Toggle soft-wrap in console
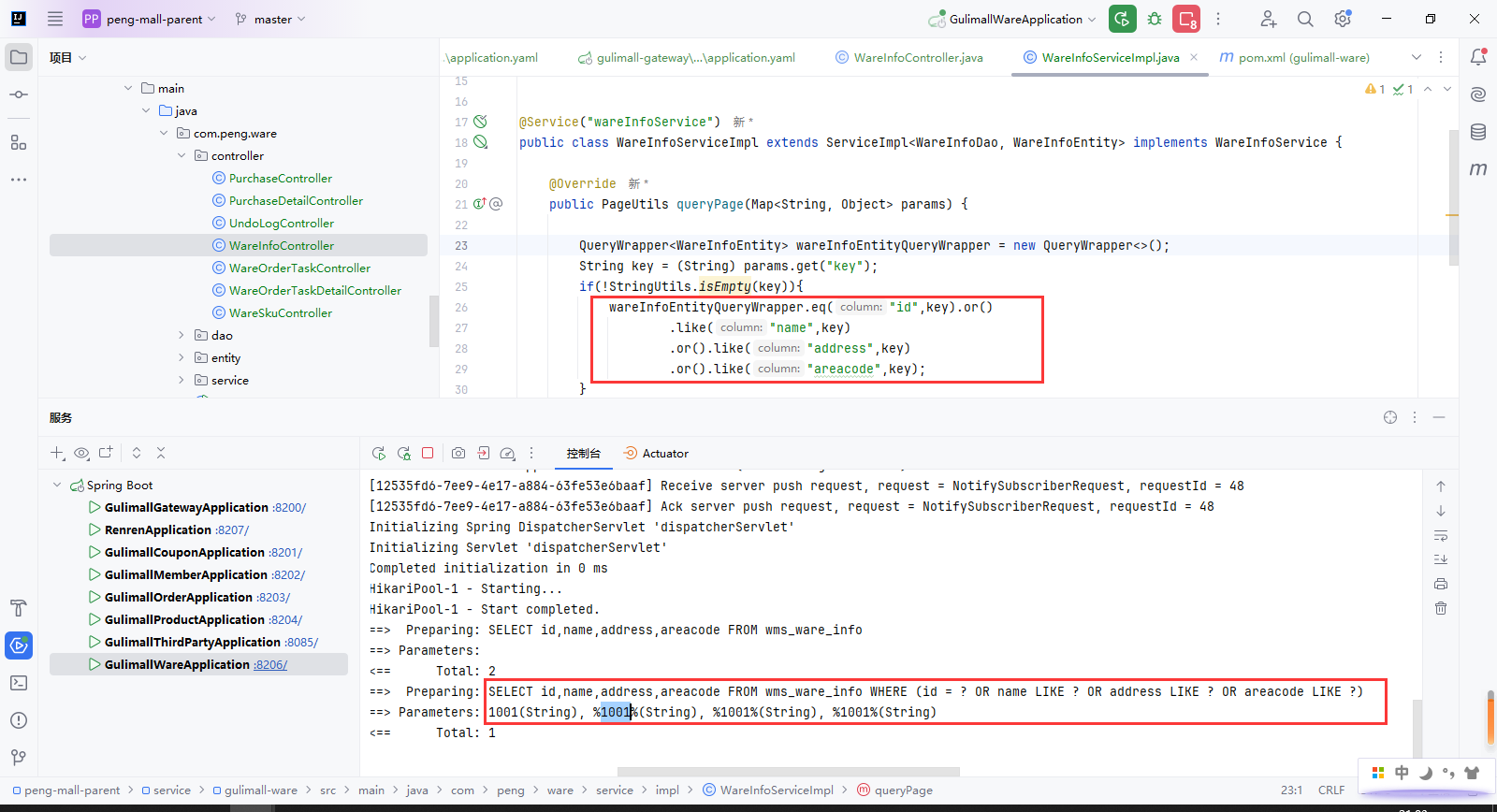Image resolution: width=1497 pixels, height=812 pixels. click(x=1441, y=535)
